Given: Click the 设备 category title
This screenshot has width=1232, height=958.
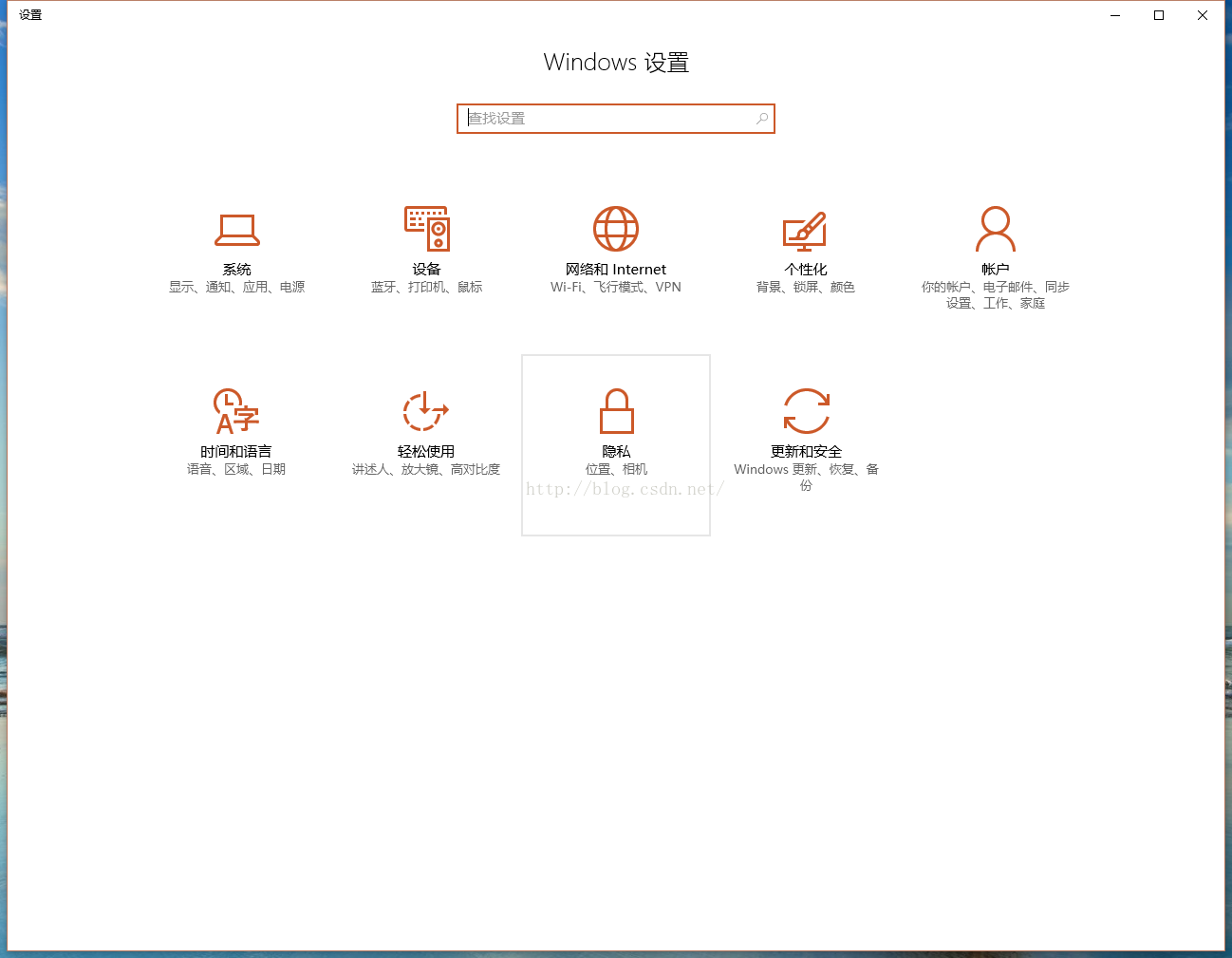Looking at the screenshot, I should click(x=426, y=270).
